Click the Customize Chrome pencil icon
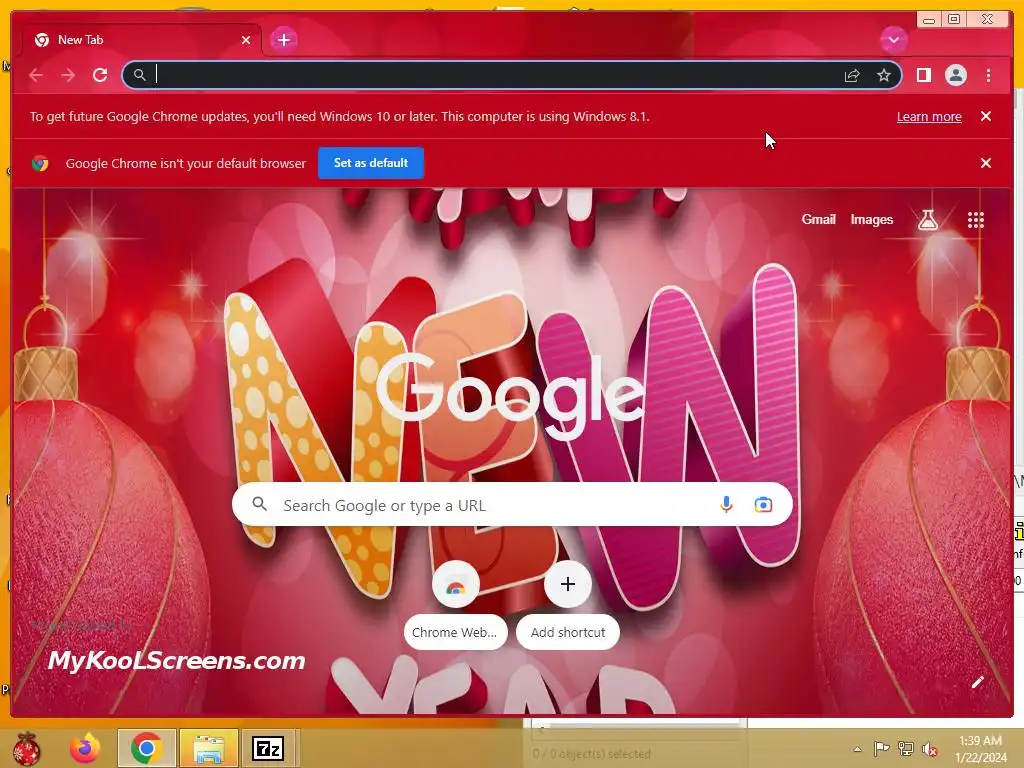 tap(977, 682)
